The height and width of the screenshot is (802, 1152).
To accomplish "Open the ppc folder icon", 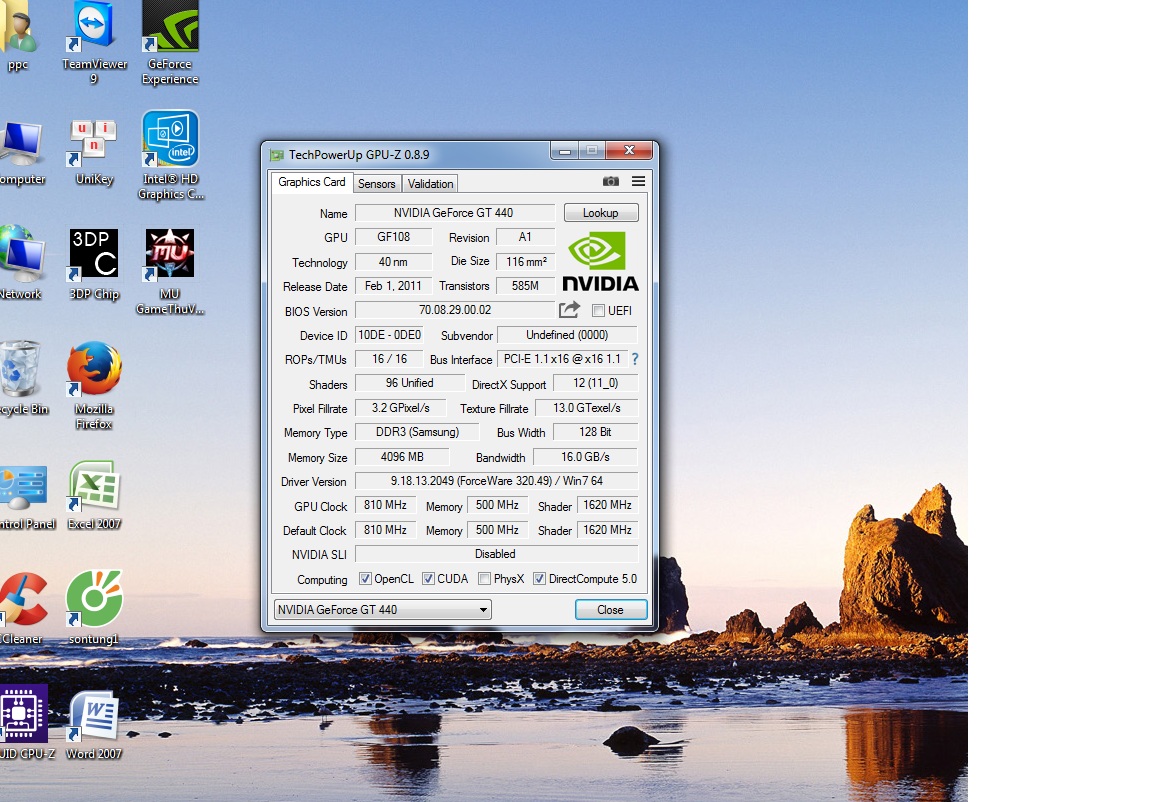I will click(18, 35).
